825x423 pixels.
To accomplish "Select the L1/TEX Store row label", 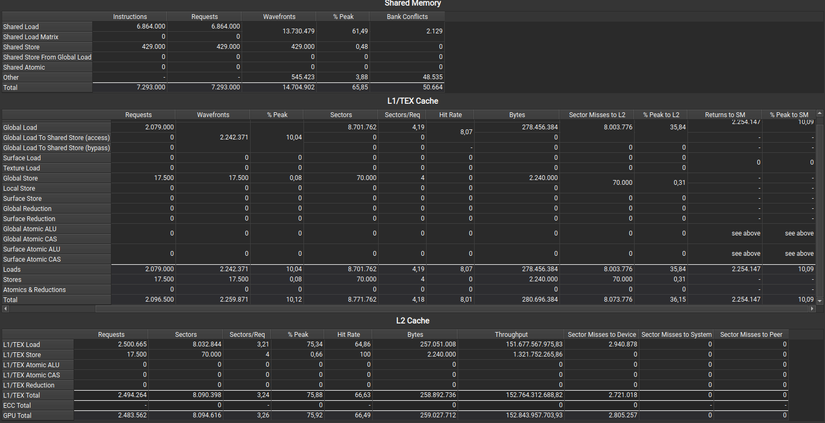I will point(38,355).
